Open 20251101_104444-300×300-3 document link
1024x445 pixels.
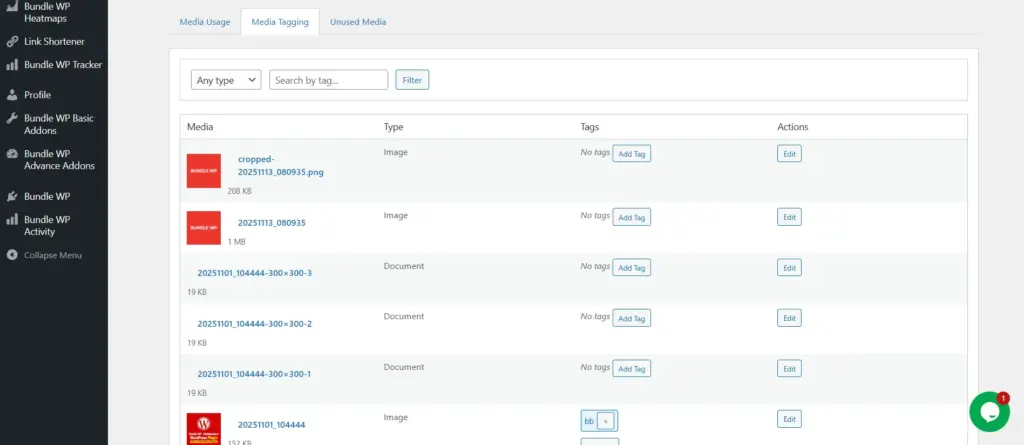tap(255, 272)
